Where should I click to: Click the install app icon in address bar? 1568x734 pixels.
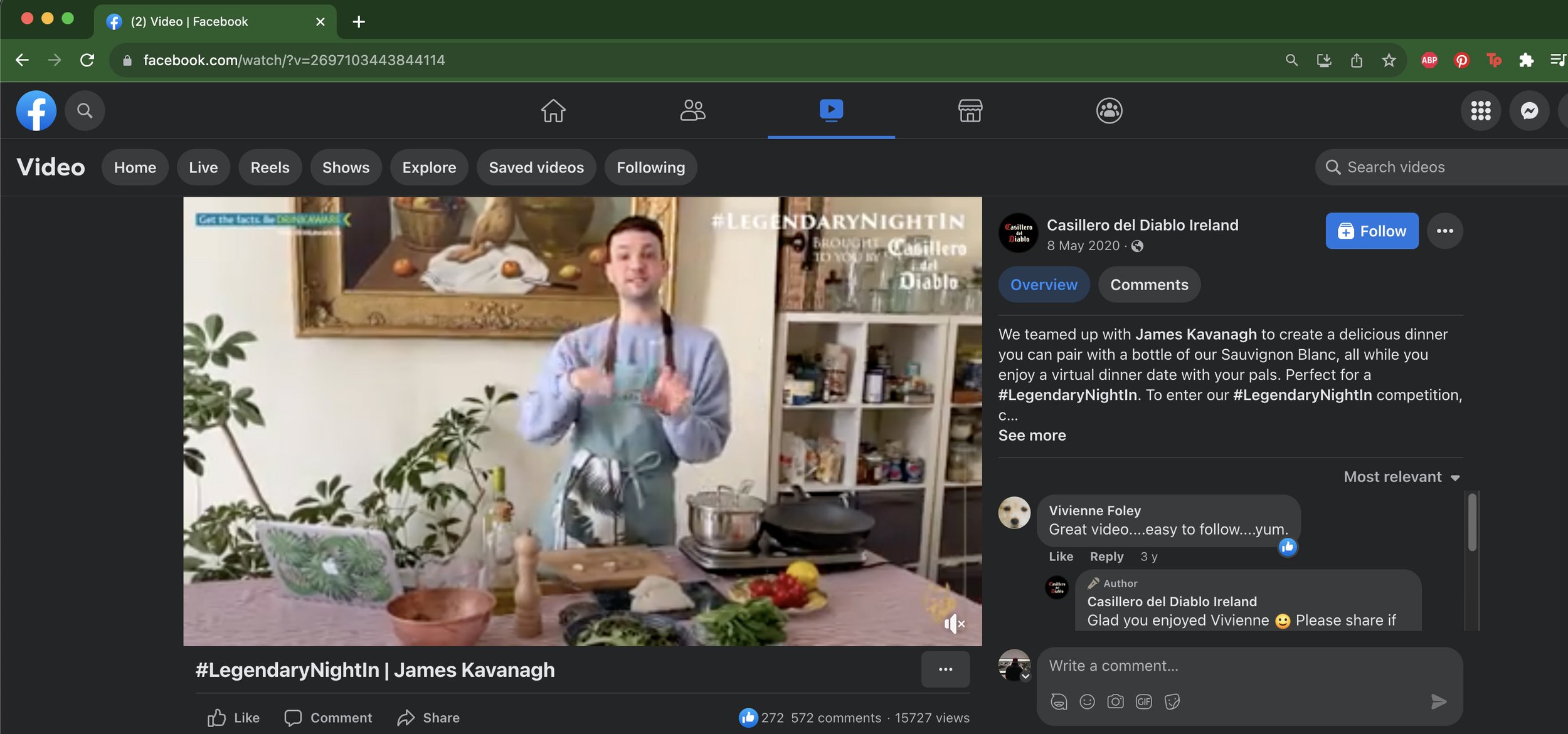[x=1323, y=60]
